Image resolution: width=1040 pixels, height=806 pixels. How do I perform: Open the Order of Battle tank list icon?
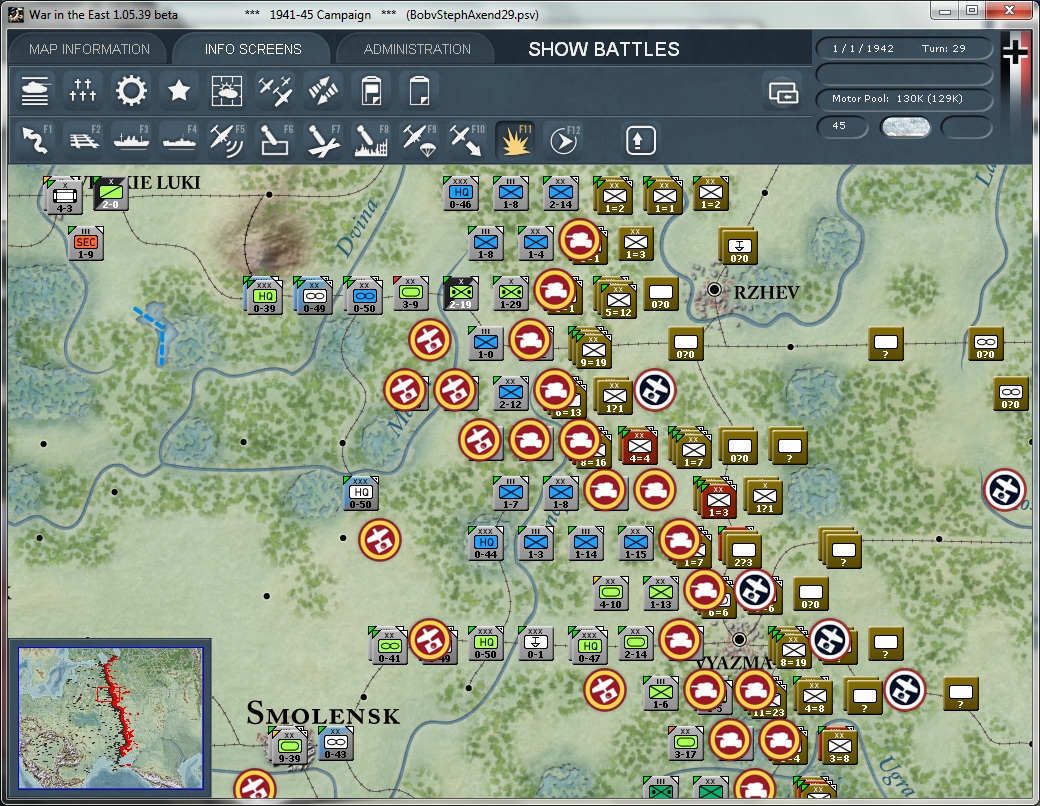click(x=35, y=91)
